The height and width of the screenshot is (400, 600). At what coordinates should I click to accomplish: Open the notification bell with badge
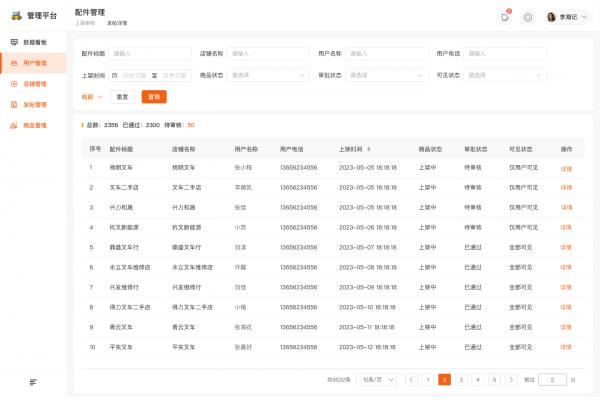505,17
